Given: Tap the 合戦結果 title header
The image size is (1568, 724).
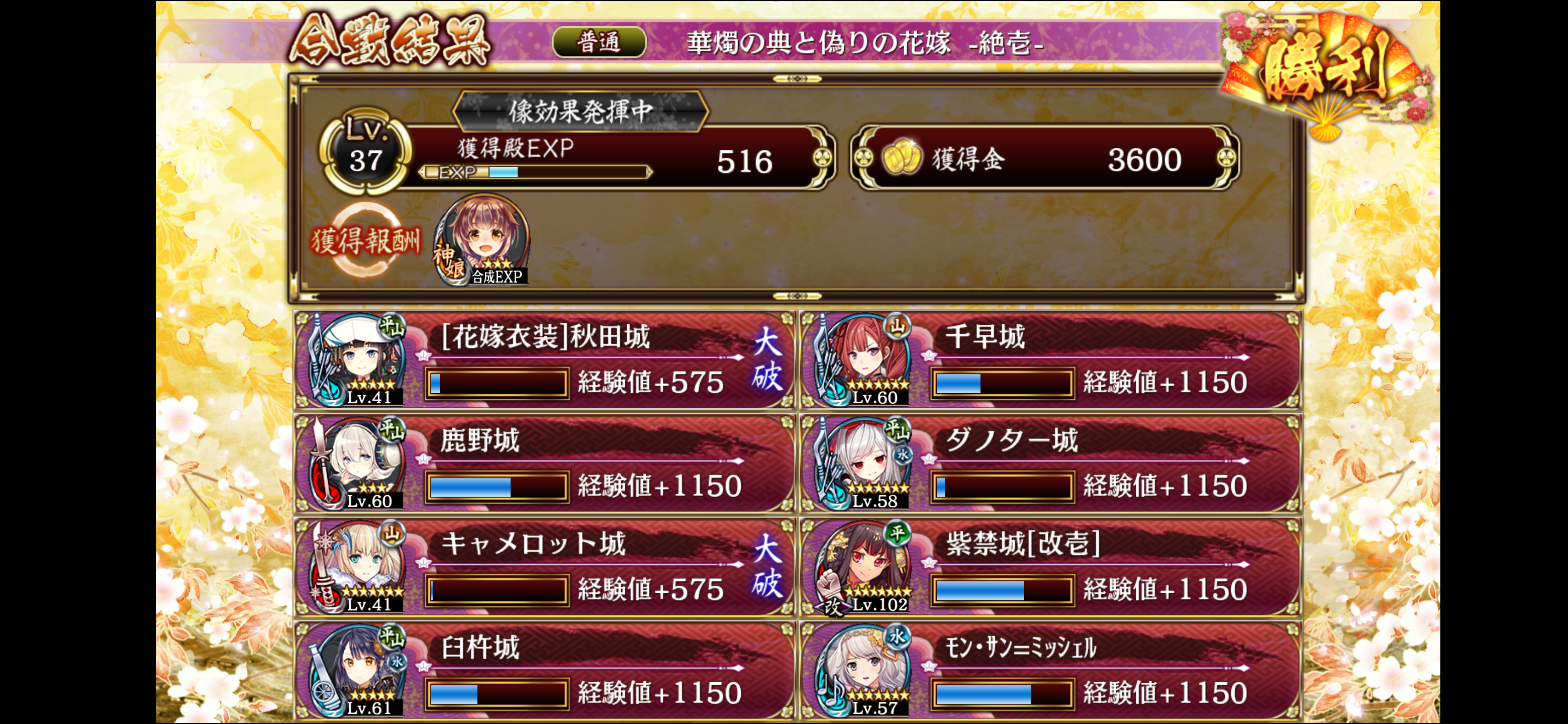Looking at the screenshot, I should click(x=389, y=41).
